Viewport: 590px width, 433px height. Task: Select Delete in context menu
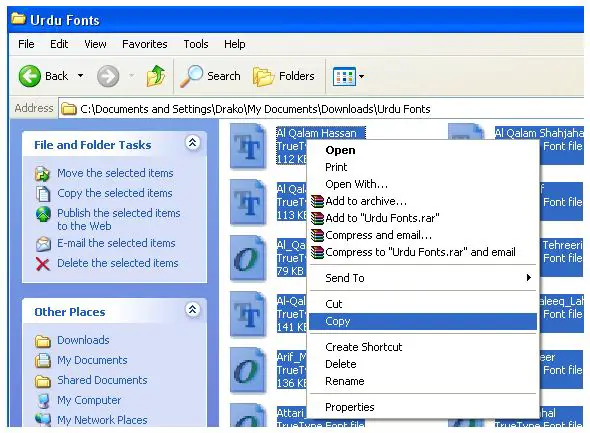423,364
